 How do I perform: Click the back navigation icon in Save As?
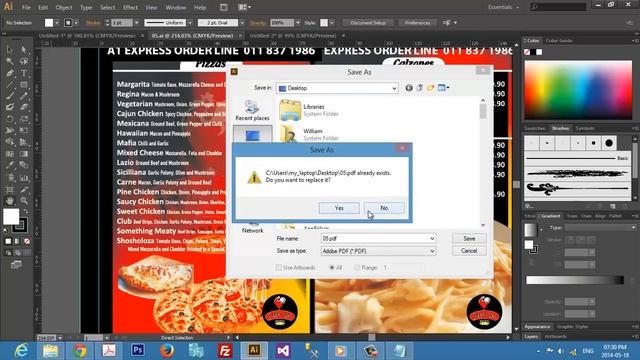click(409, 88)
